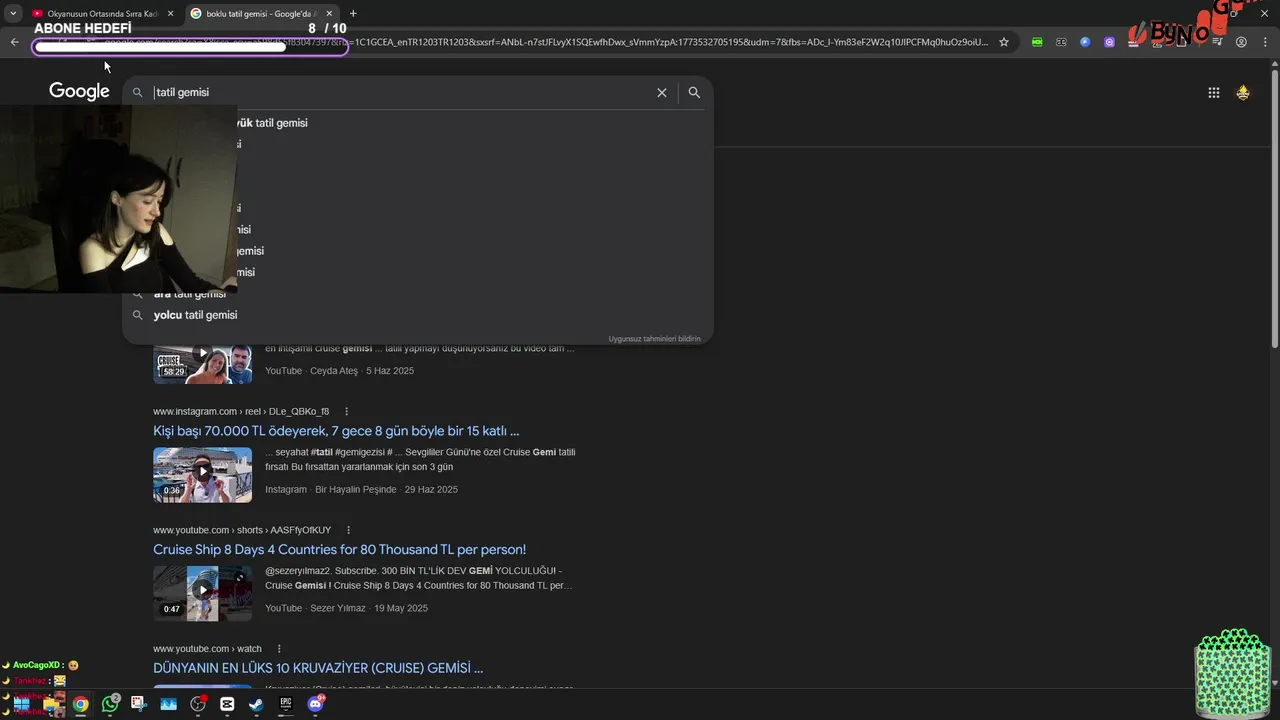Viewport: 1280px width, 720px height.
Task: Open options menu for instagram.com result
Action: [x=347, y=411]
